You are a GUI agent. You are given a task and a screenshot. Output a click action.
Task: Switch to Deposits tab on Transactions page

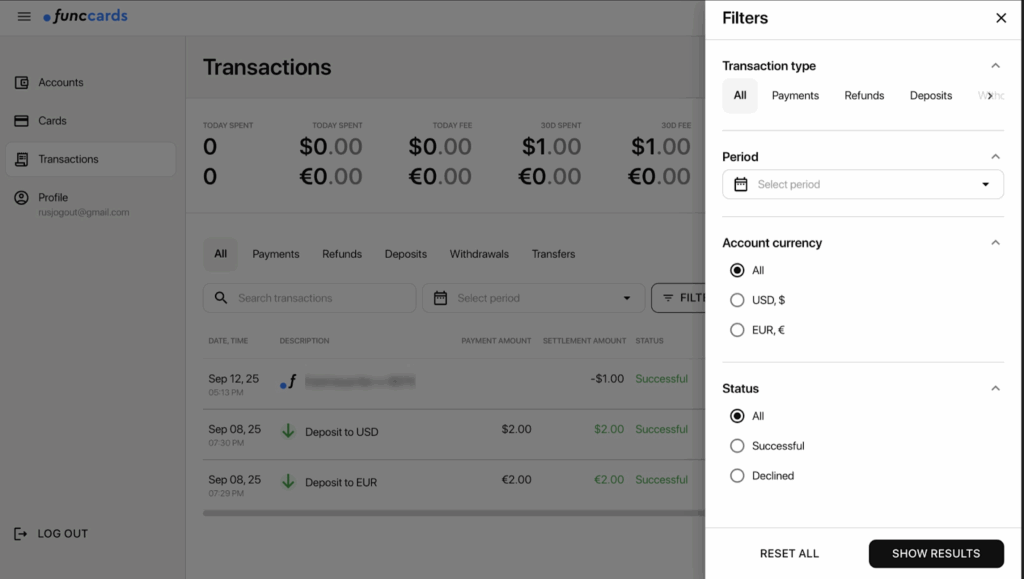406,254
